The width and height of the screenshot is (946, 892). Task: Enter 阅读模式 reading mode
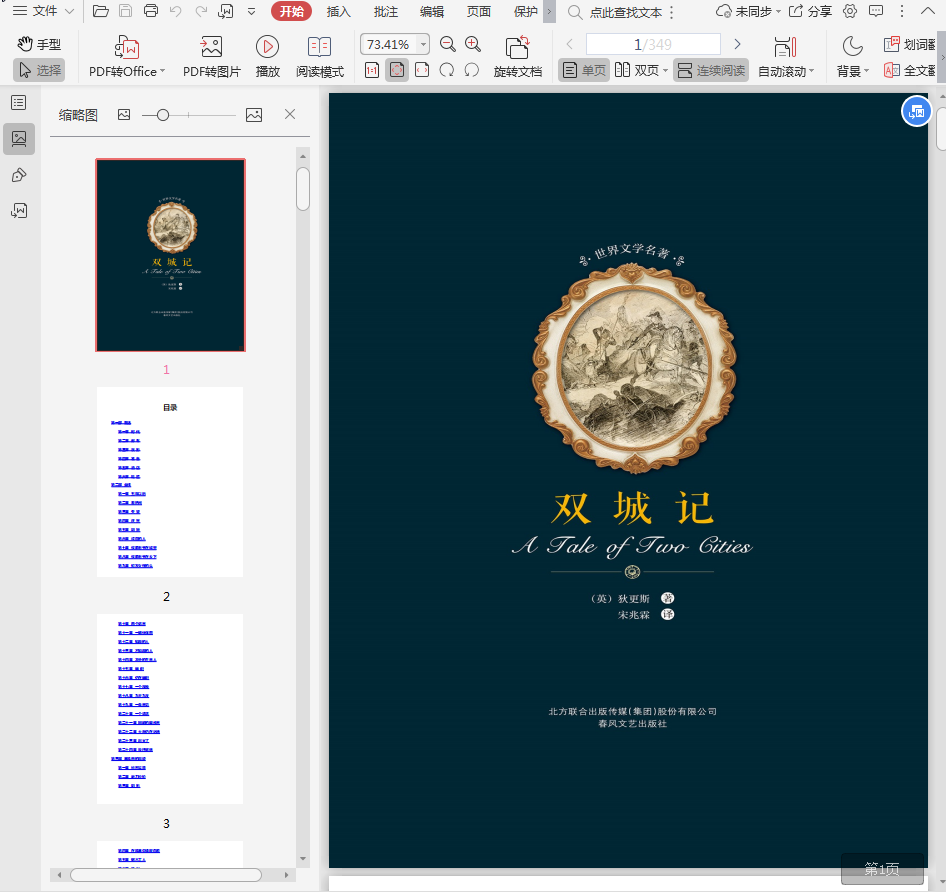click(319, 47)
